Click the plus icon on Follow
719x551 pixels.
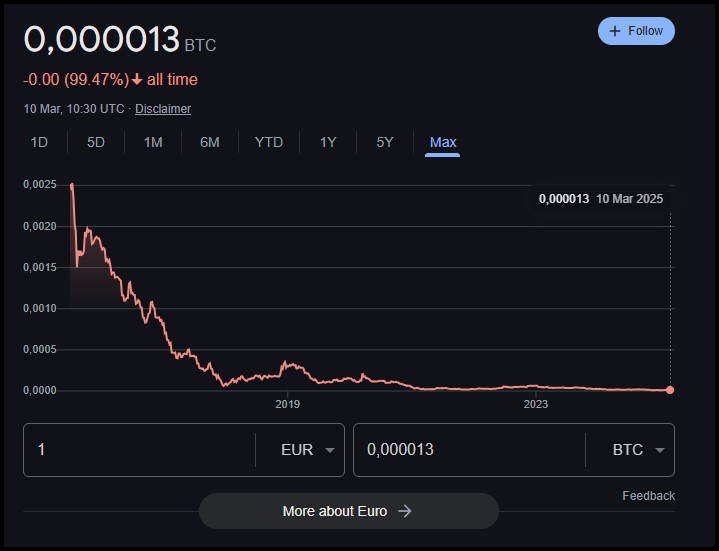click(615, 31)
